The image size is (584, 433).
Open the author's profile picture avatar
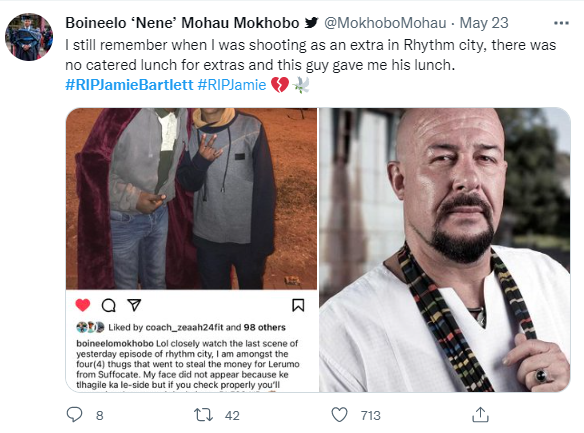[29, 37]
